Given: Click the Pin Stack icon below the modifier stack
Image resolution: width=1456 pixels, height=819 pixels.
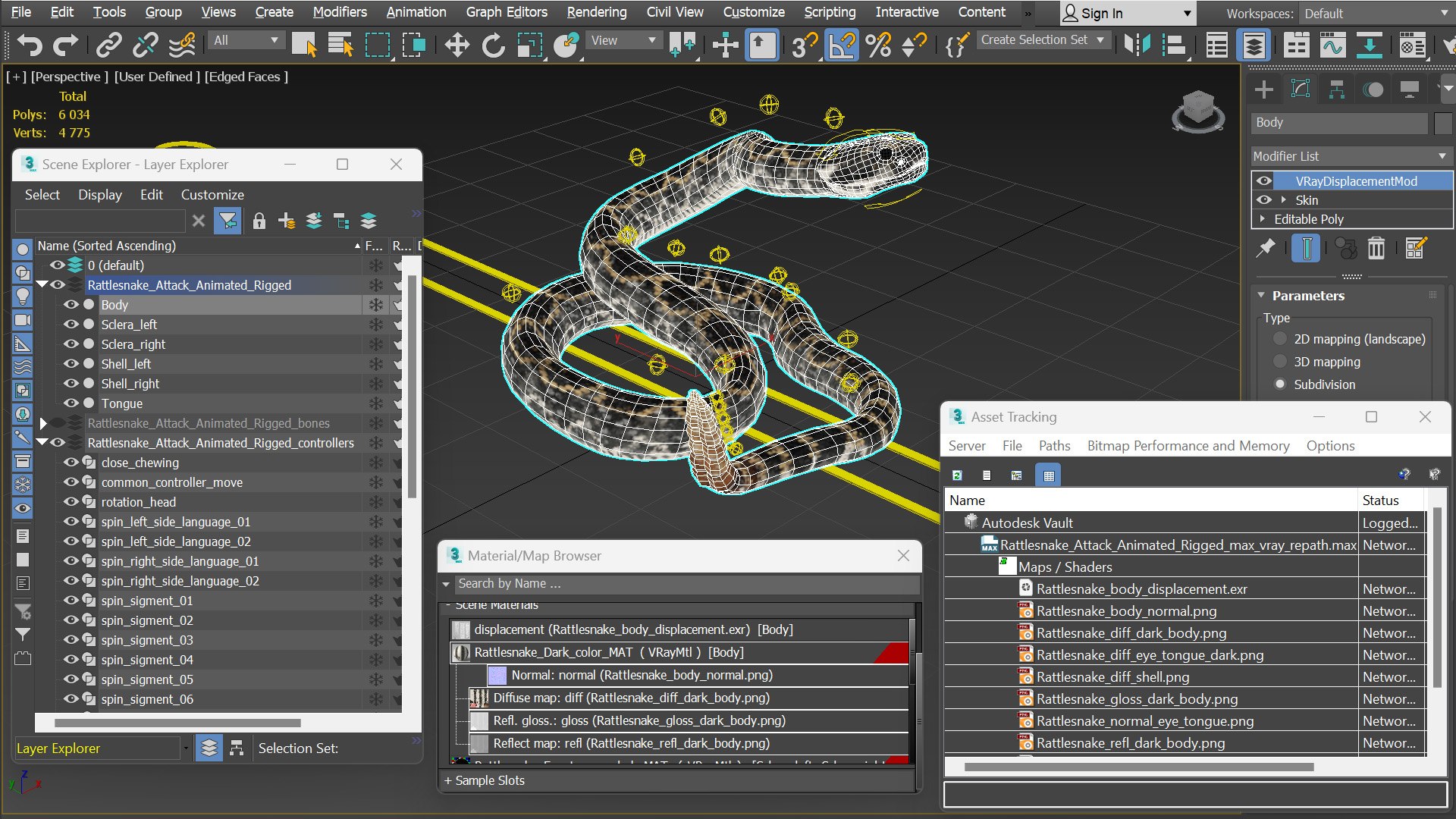Looking at the screenshot, I should [1265, 248].
